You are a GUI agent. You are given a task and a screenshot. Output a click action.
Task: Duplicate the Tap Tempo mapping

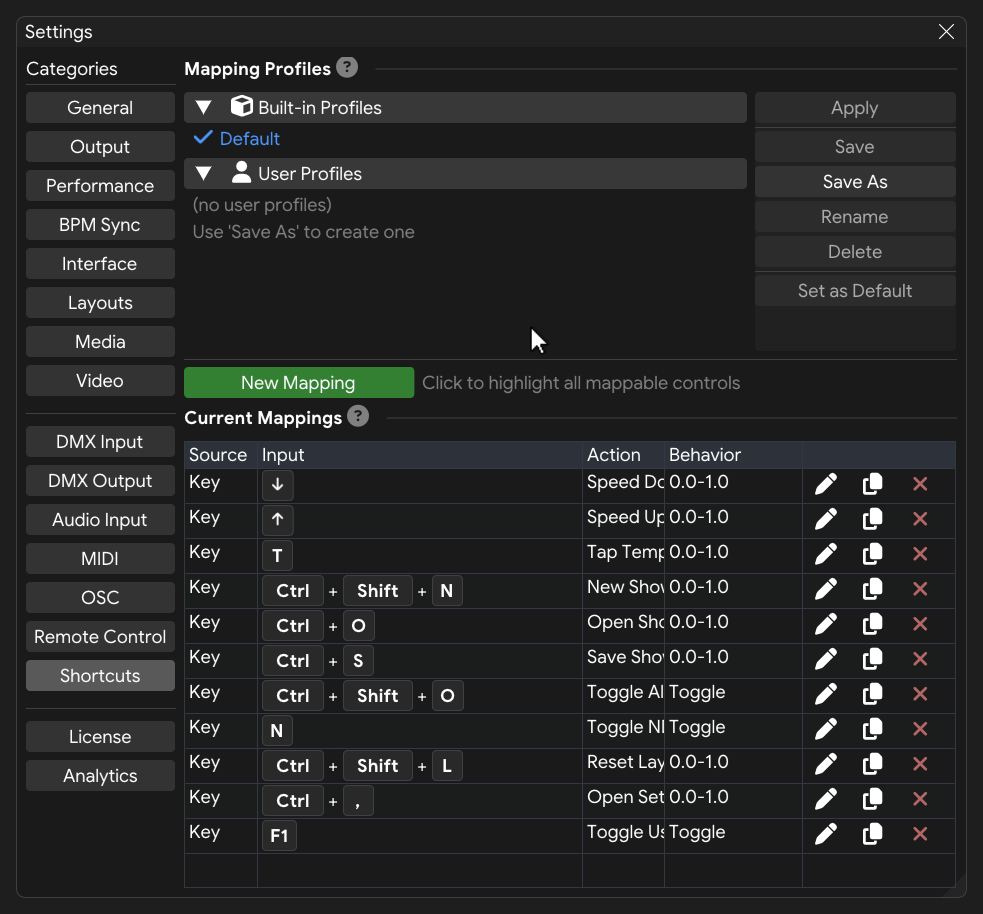point(873,554)
